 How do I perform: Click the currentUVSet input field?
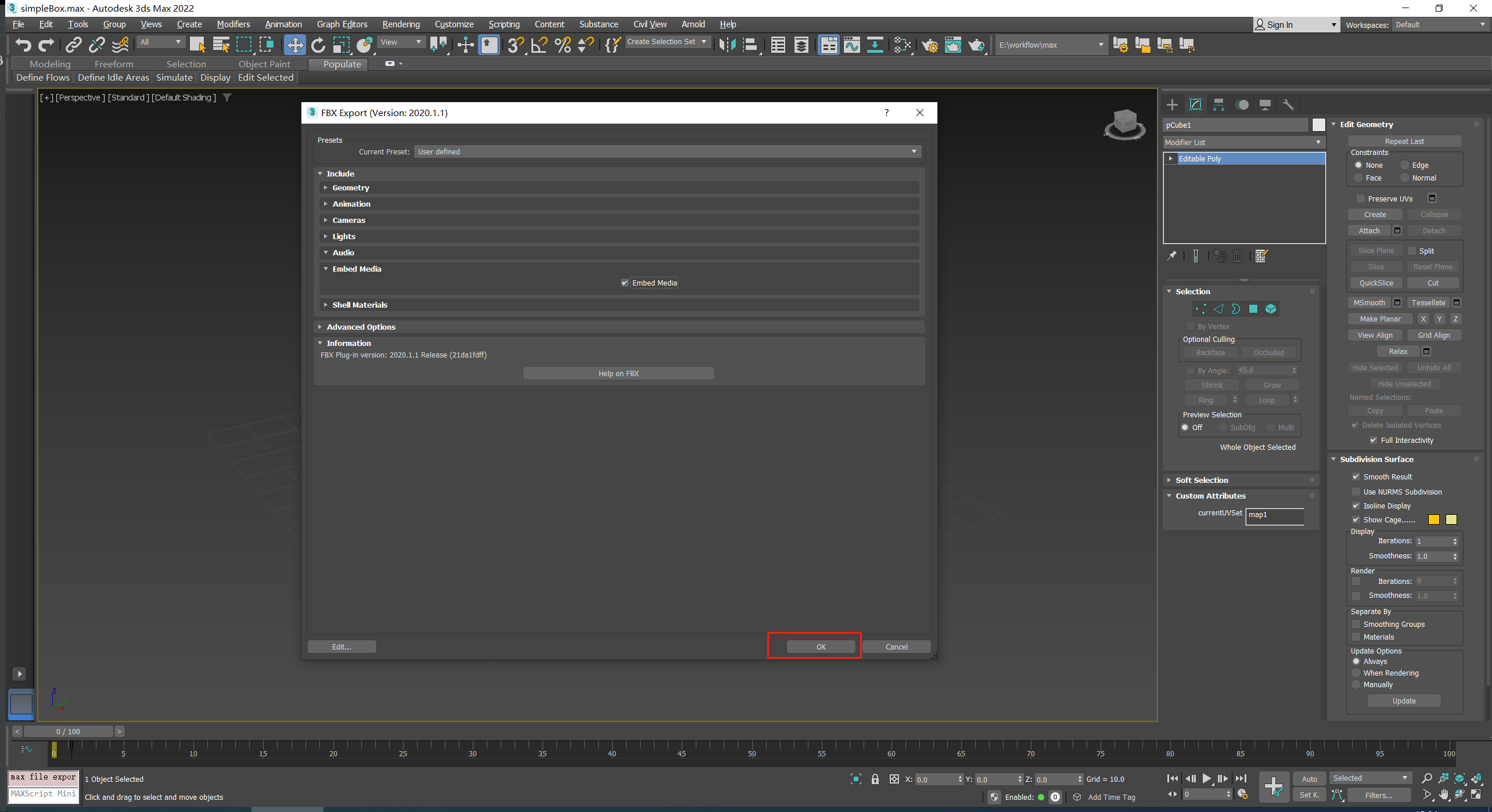1275,513
